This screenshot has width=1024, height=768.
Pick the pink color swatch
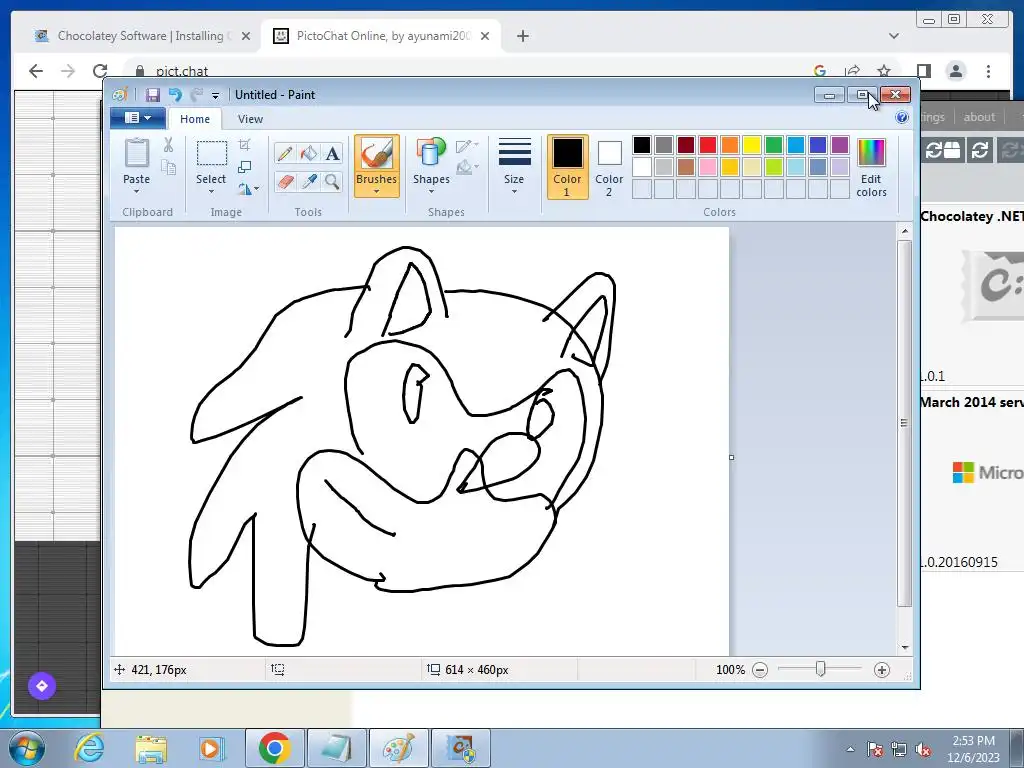[x=707, y=167]
